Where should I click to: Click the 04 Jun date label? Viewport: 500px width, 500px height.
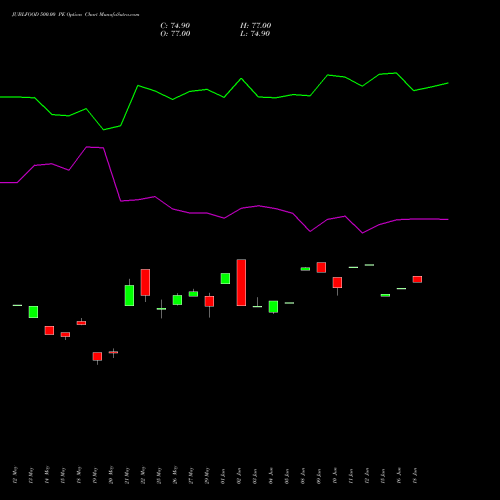click(x=271, y=476)
